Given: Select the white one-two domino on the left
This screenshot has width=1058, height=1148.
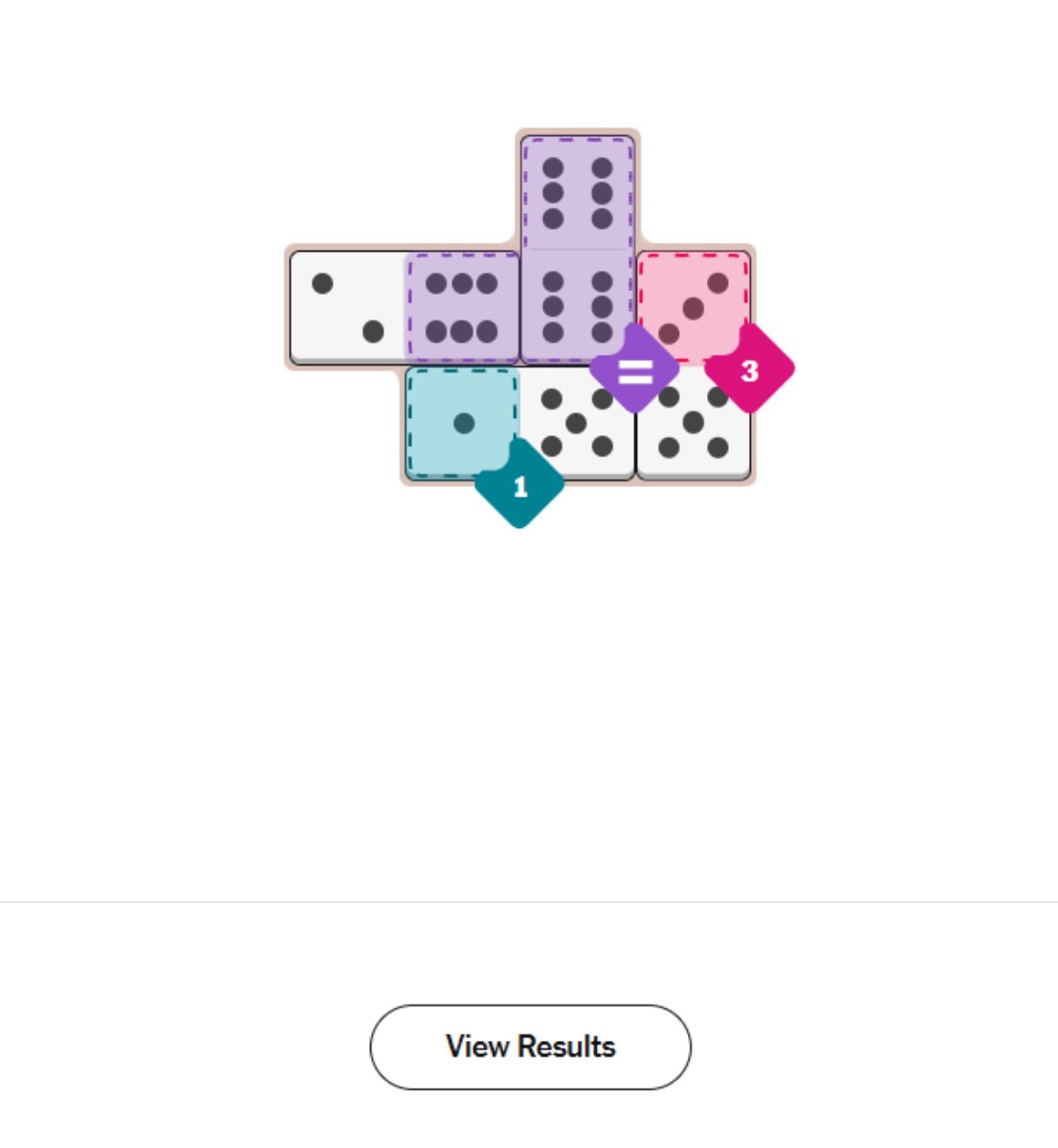Looking at the screenshot, I should point(346,306).
